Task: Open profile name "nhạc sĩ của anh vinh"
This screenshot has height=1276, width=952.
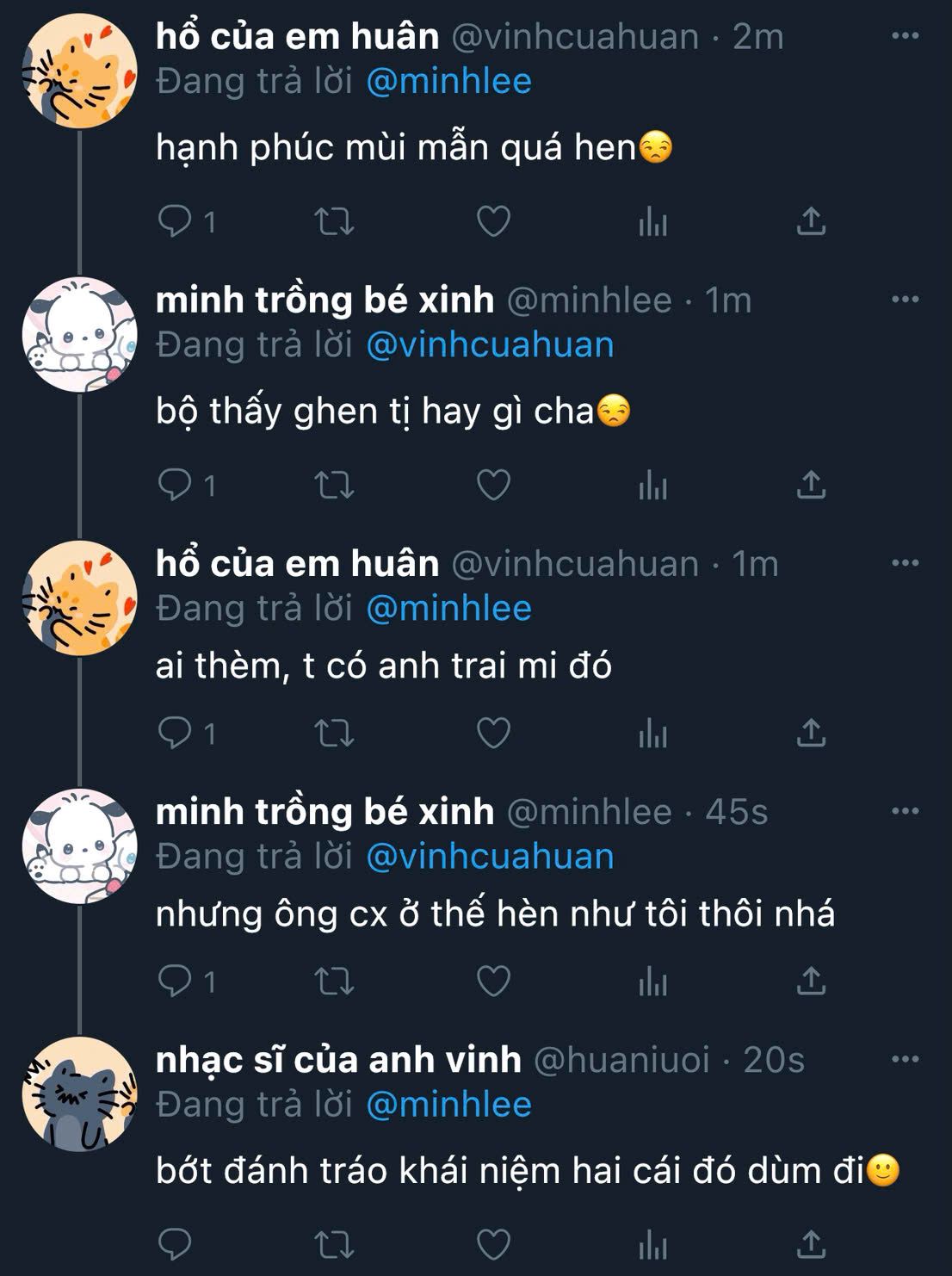Action: 338,1060
